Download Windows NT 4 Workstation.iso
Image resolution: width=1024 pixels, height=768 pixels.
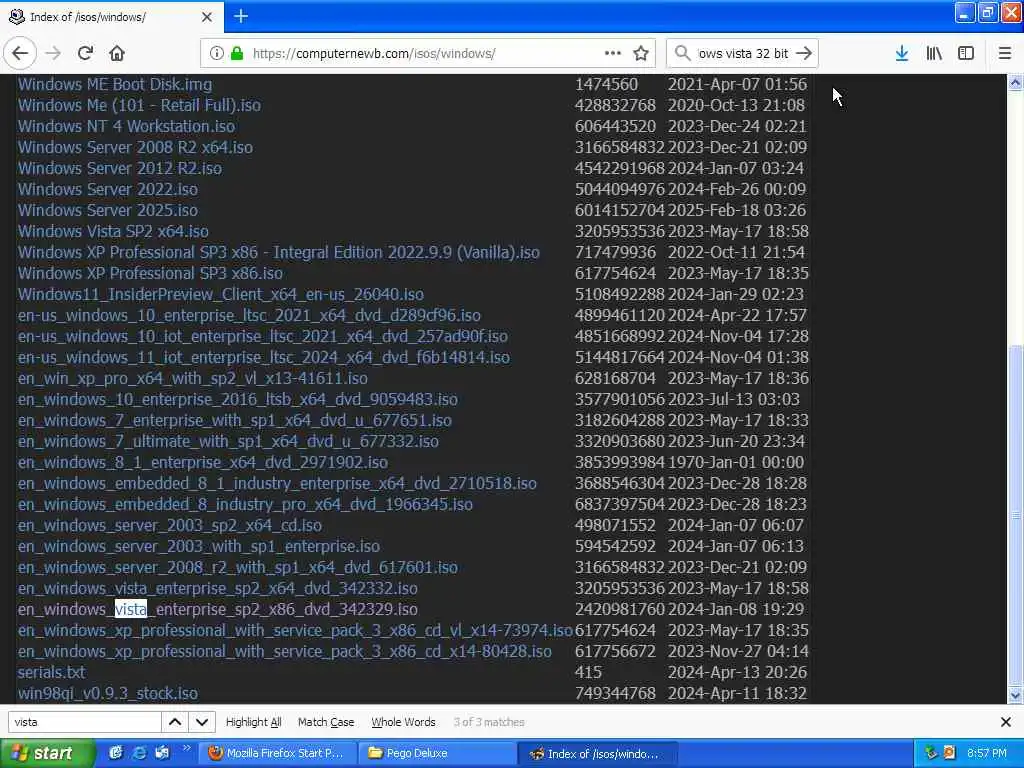(126, 126)
